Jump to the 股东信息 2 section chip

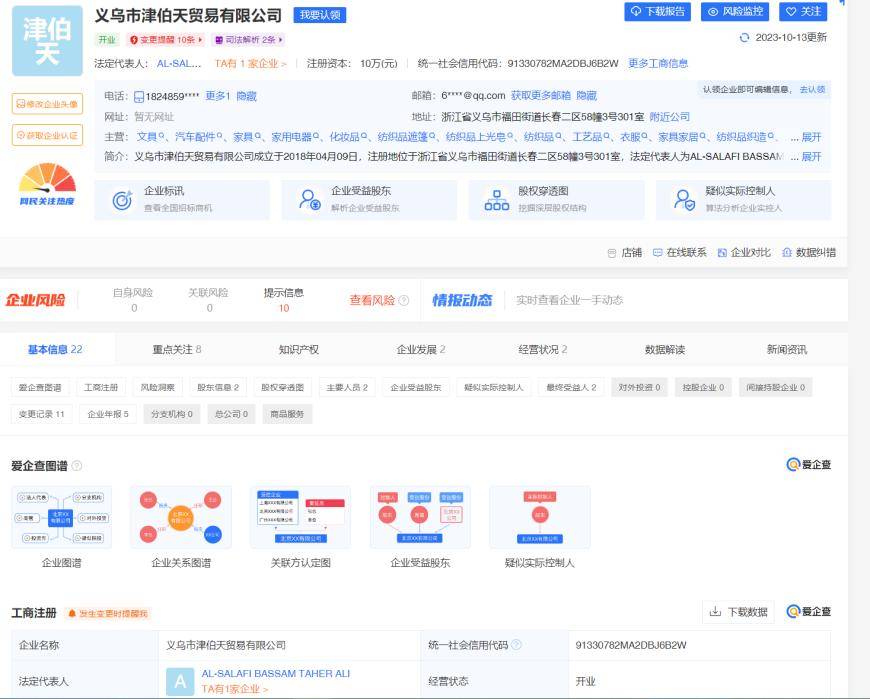(218, 387)
